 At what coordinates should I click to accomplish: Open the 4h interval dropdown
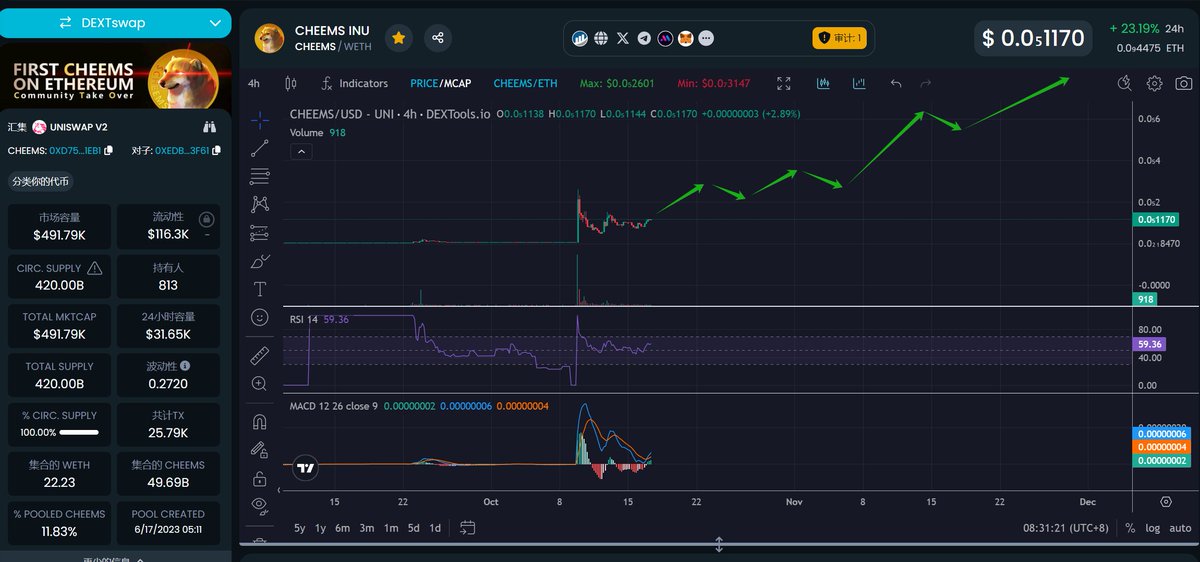coord(254,84)
